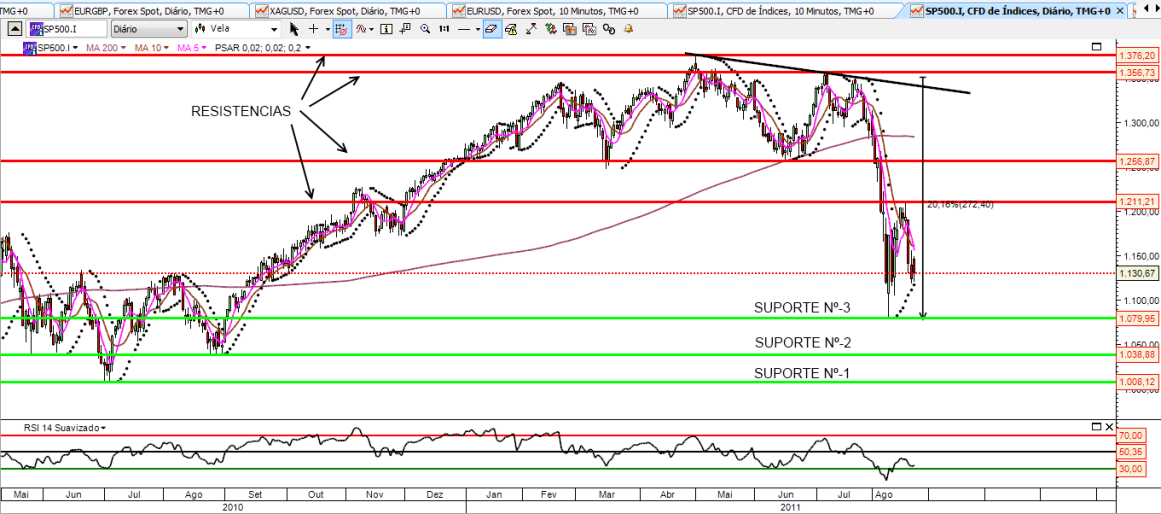Image resolution: width=1161 pixels, height=514 pixels.
Task: Click the diagonal red-green arrow icon
Action: [x=532, y=29]
